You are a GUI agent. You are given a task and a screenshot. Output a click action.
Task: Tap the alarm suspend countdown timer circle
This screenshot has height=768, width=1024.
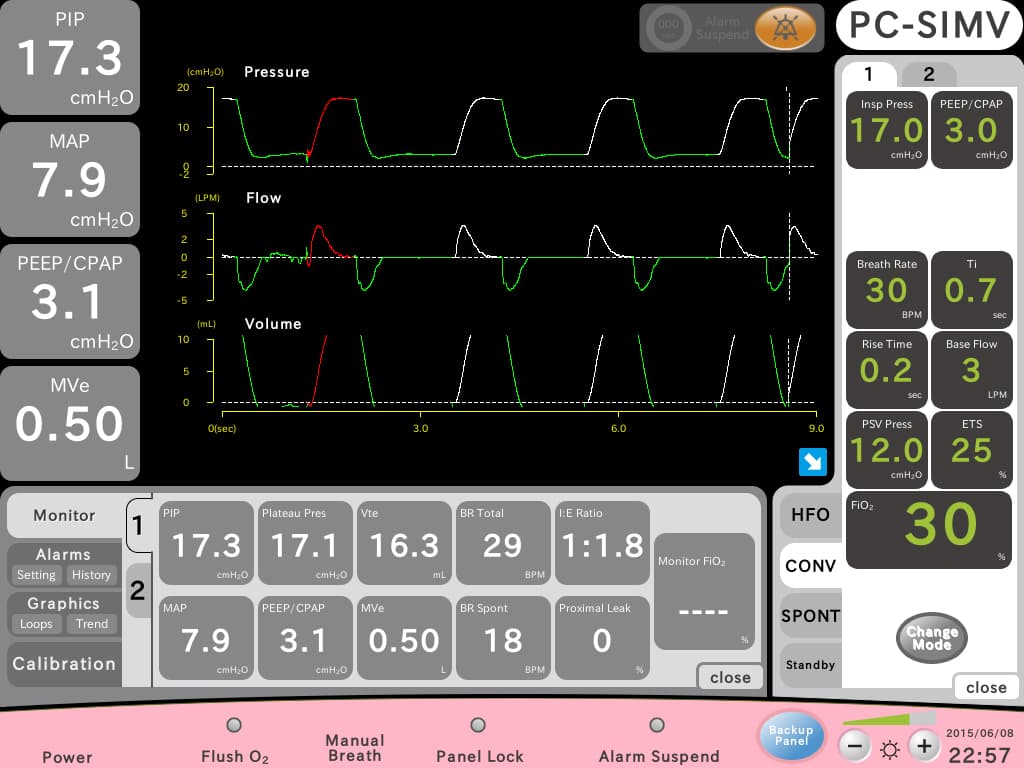668,28
